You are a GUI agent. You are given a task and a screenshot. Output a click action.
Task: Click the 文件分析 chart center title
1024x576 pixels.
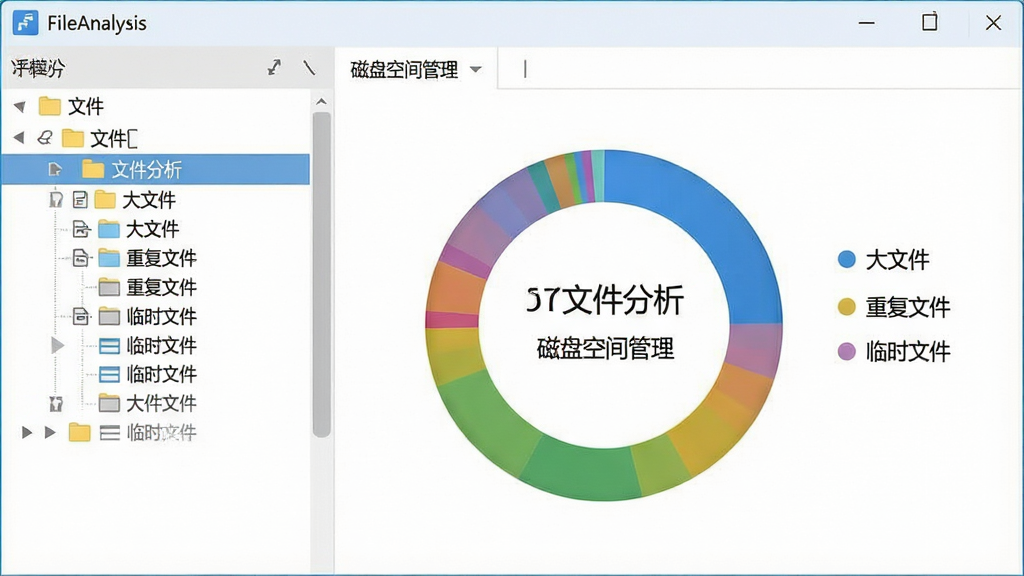click(605, 300)
